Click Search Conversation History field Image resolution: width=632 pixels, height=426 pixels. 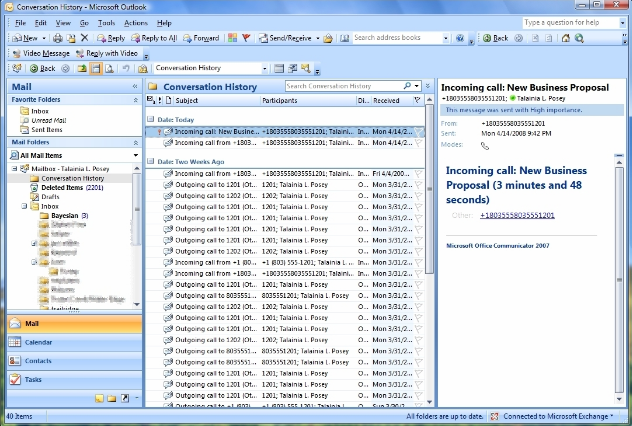[344, 86]
